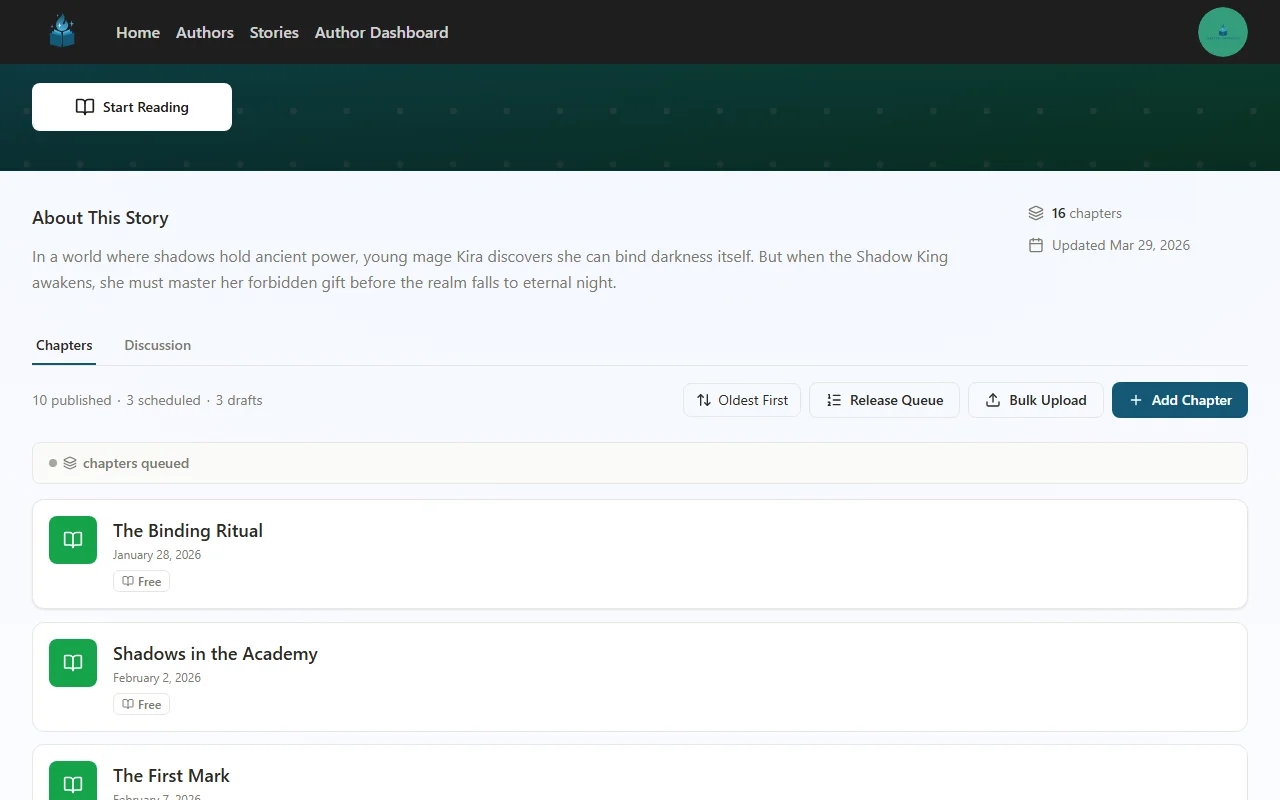Click the Bulk Upload arrow icon
The image size is (1280, 800).
(993, 400)
